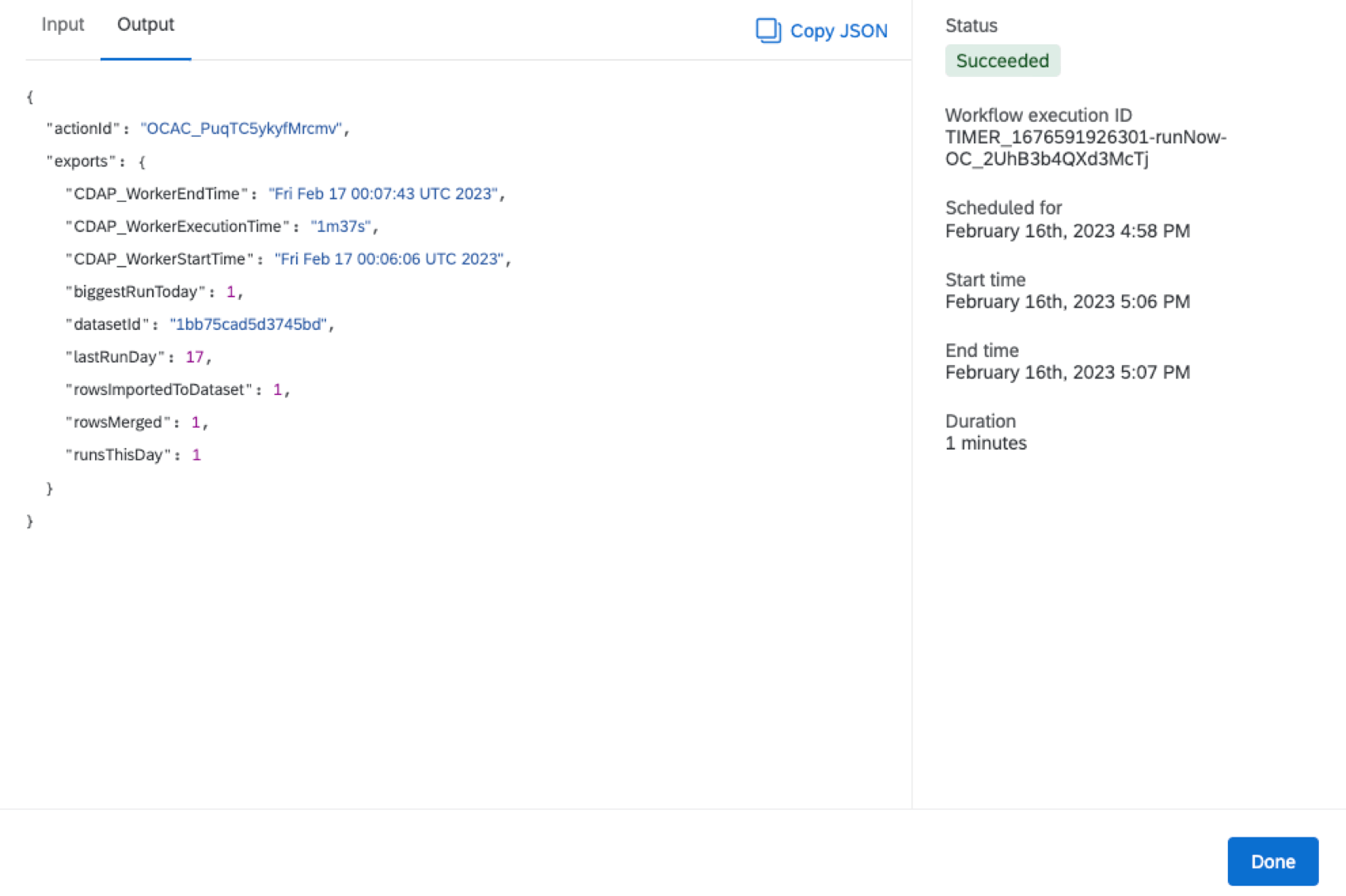Click the Copy JSON label
Screen dimensions: 1346x896
coord(838,31)
